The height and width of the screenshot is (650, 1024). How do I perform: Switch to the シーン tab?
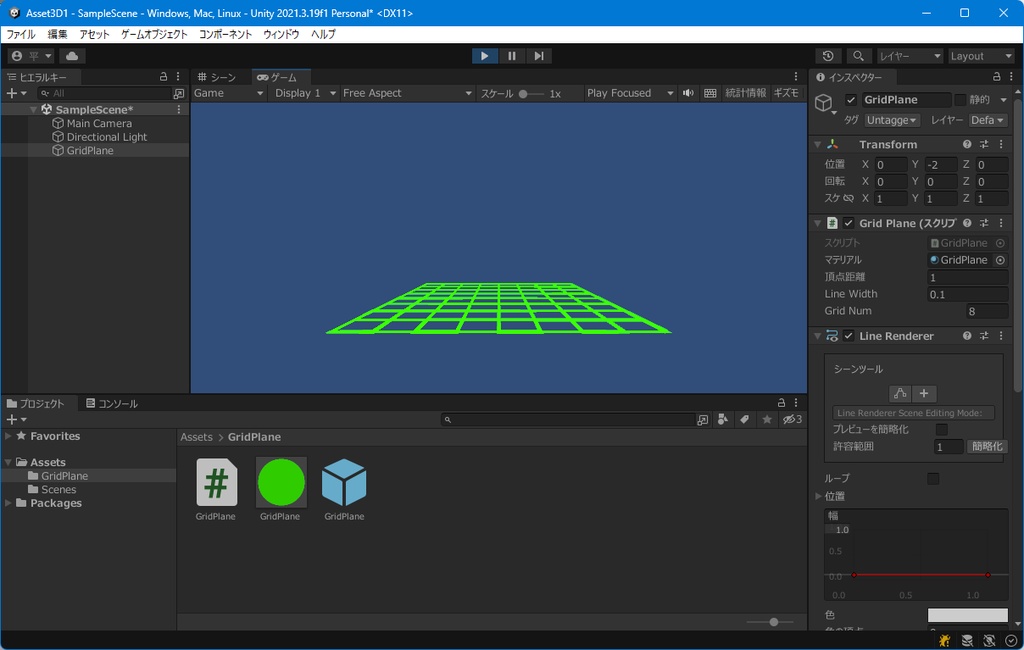217,77
